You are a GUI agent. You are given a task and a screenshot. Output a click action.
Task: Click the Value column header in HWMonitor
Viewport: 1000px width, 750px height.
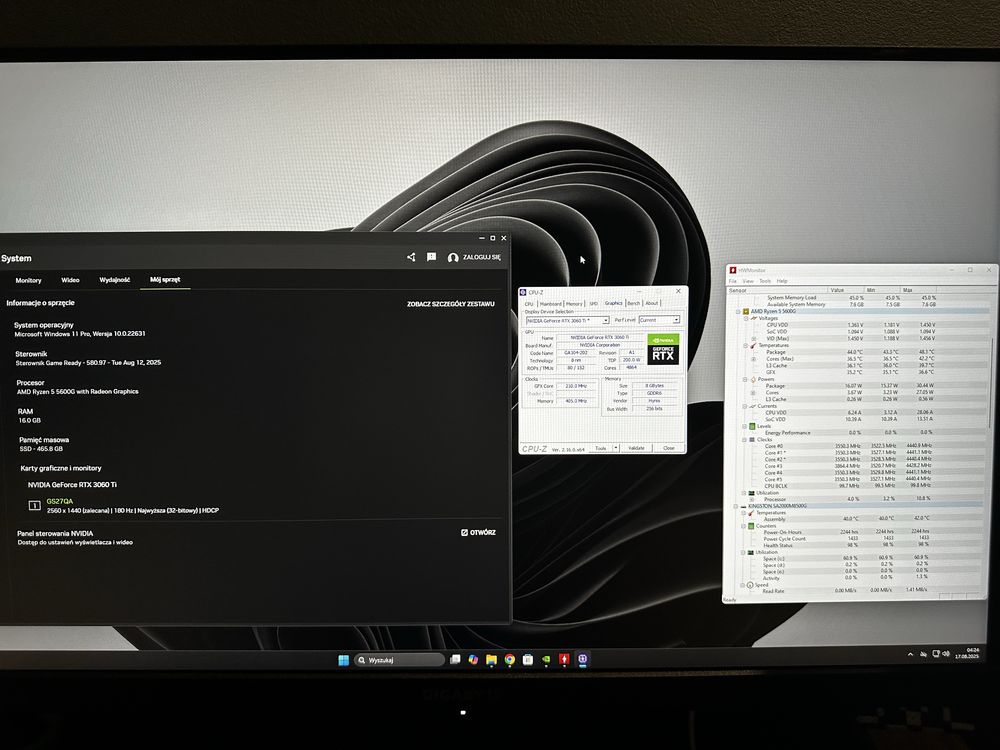tap(845, 290)
